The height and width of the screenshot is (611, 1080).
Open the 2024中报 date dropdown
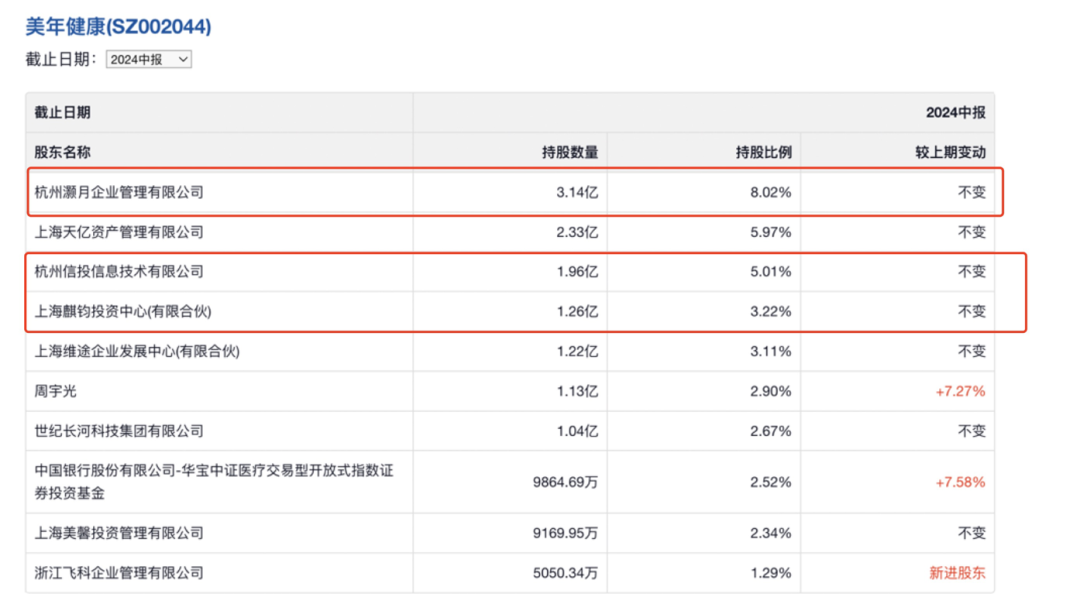coord(148,59)
